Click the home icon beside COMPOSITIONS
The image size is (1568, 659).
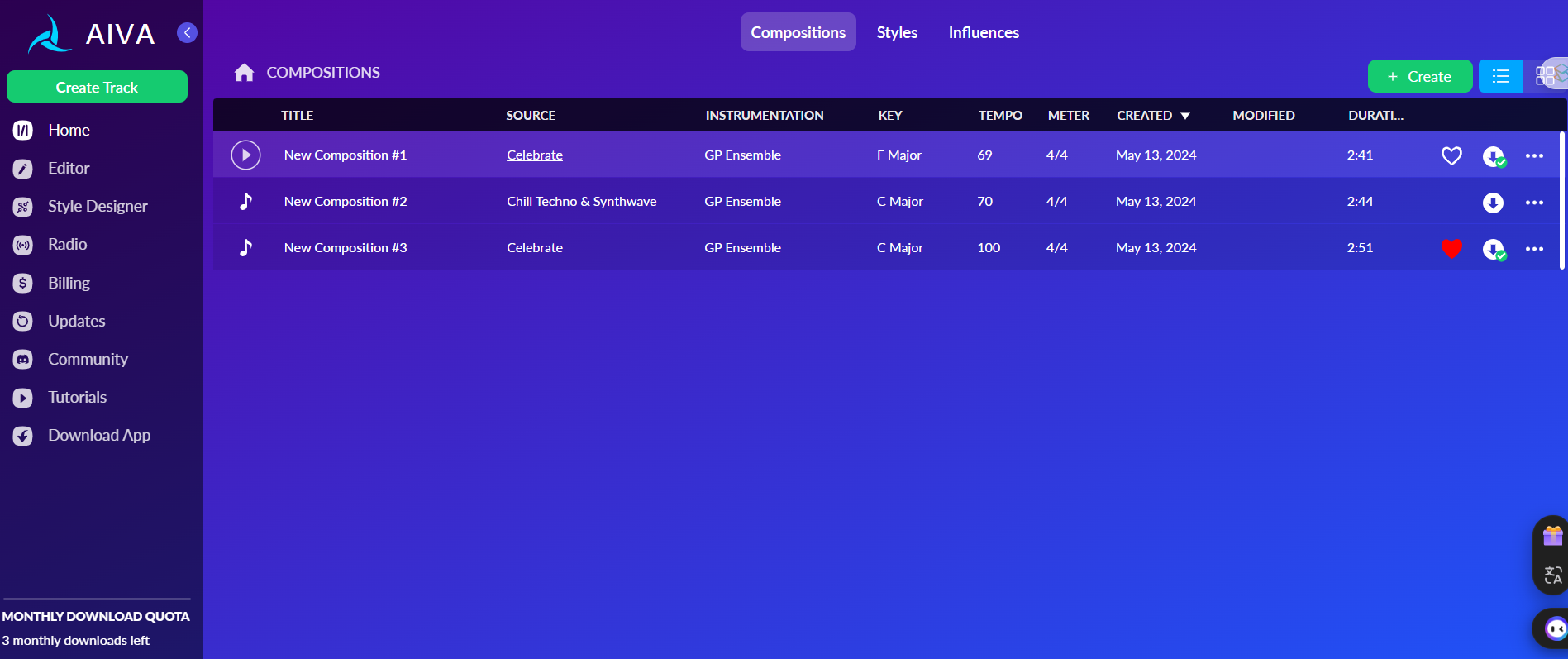(244, 73)
